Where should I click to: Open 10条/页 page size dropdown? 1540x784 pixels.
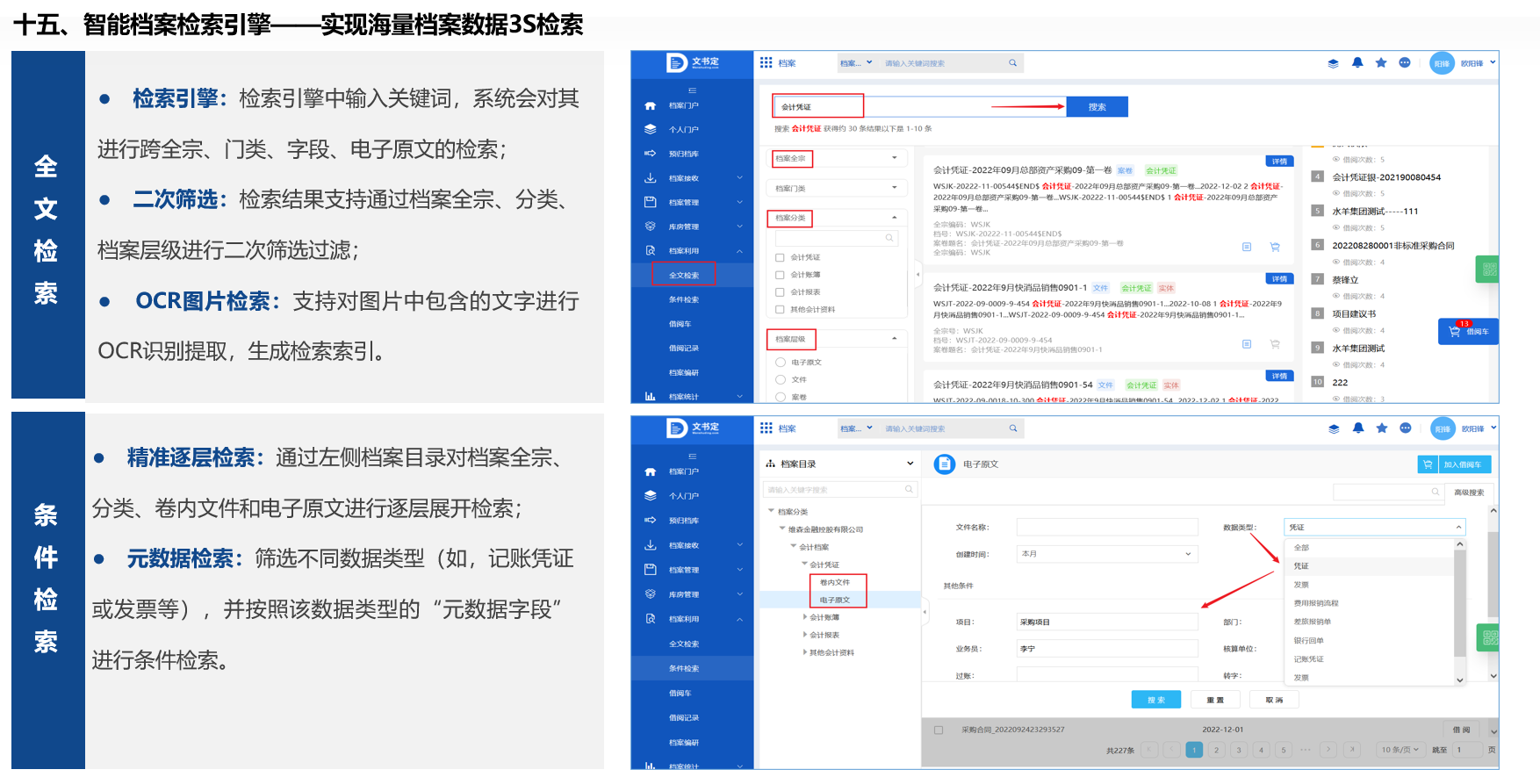click(1400, 750)
